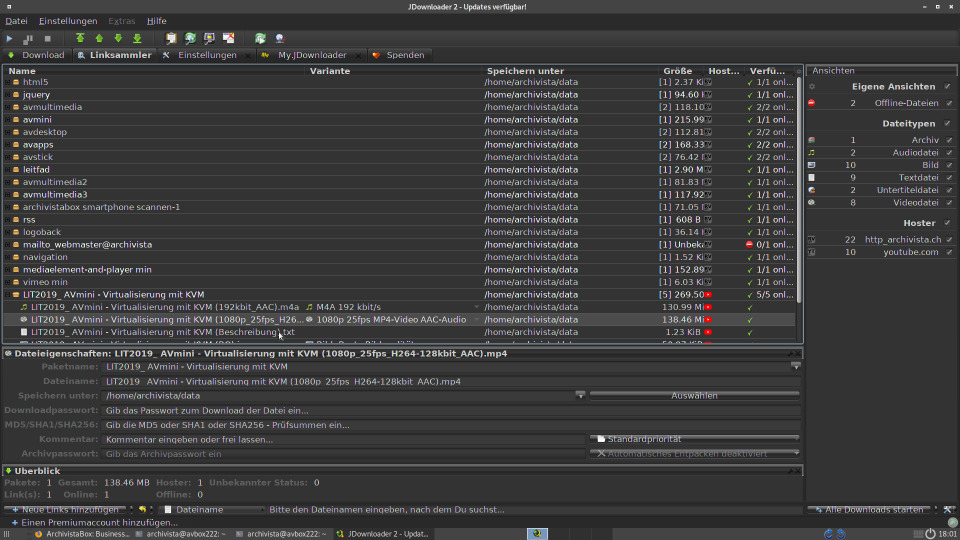The width and height of the screenshot is (960, 540).
Task: Move selection down one position
Action: 118,39
